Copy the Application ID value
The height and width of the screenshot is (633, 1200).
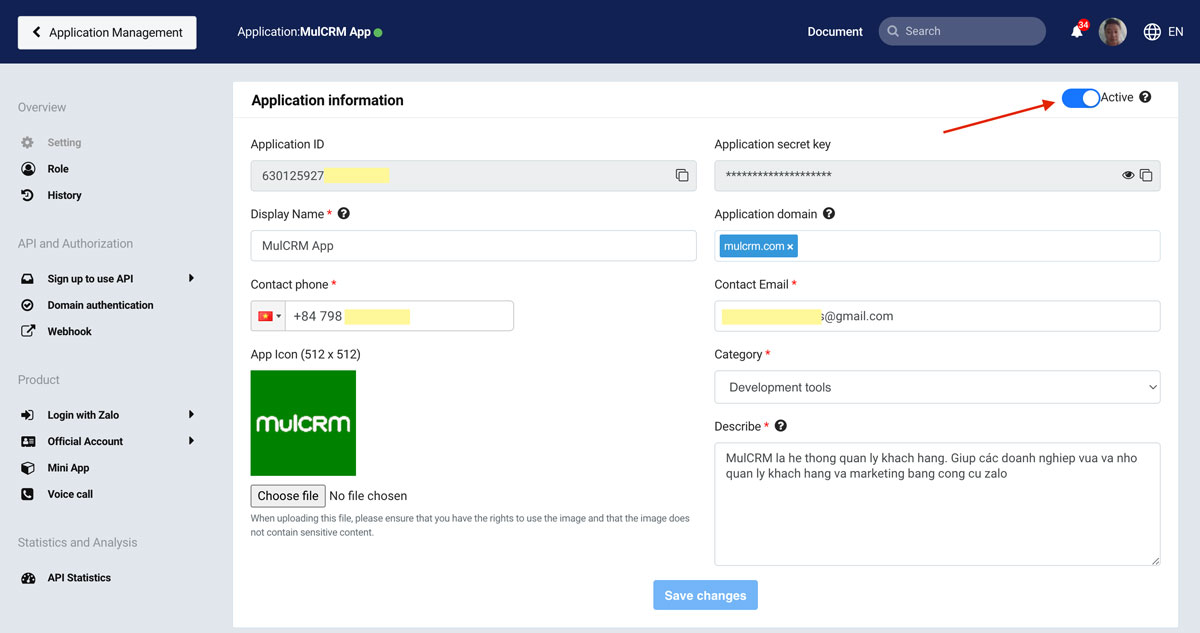(682, 175)
